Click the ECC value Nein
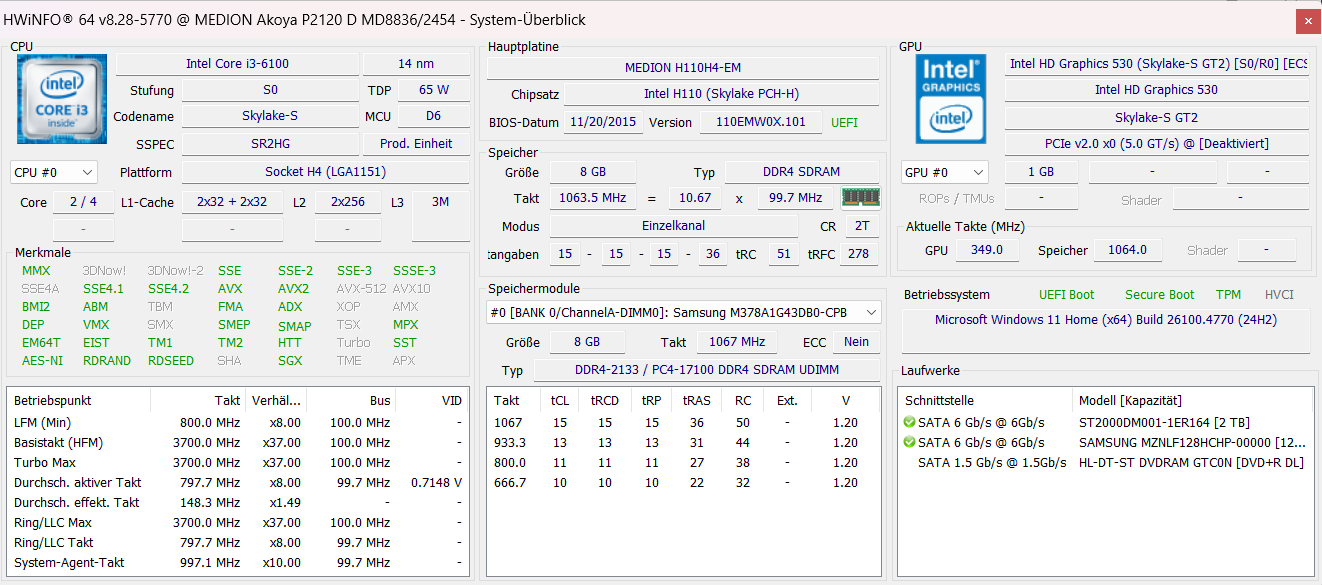Image resolution: width=1322 pixels, height=585 pixels. [x=856, y=342]
